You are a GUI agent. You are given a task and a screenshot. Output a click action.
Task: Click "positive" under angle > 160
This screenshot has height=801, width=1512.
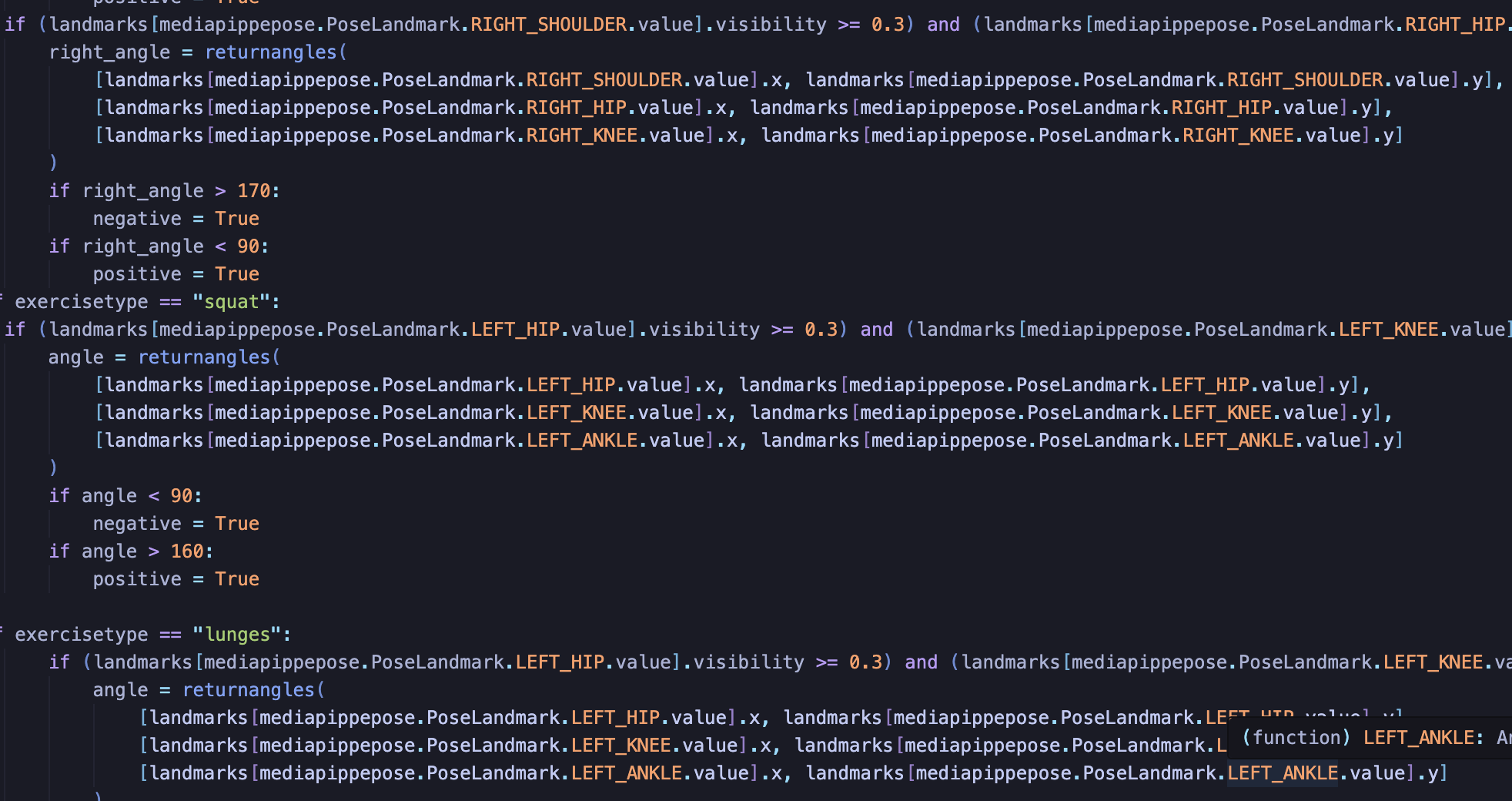(x=137, y=579)
